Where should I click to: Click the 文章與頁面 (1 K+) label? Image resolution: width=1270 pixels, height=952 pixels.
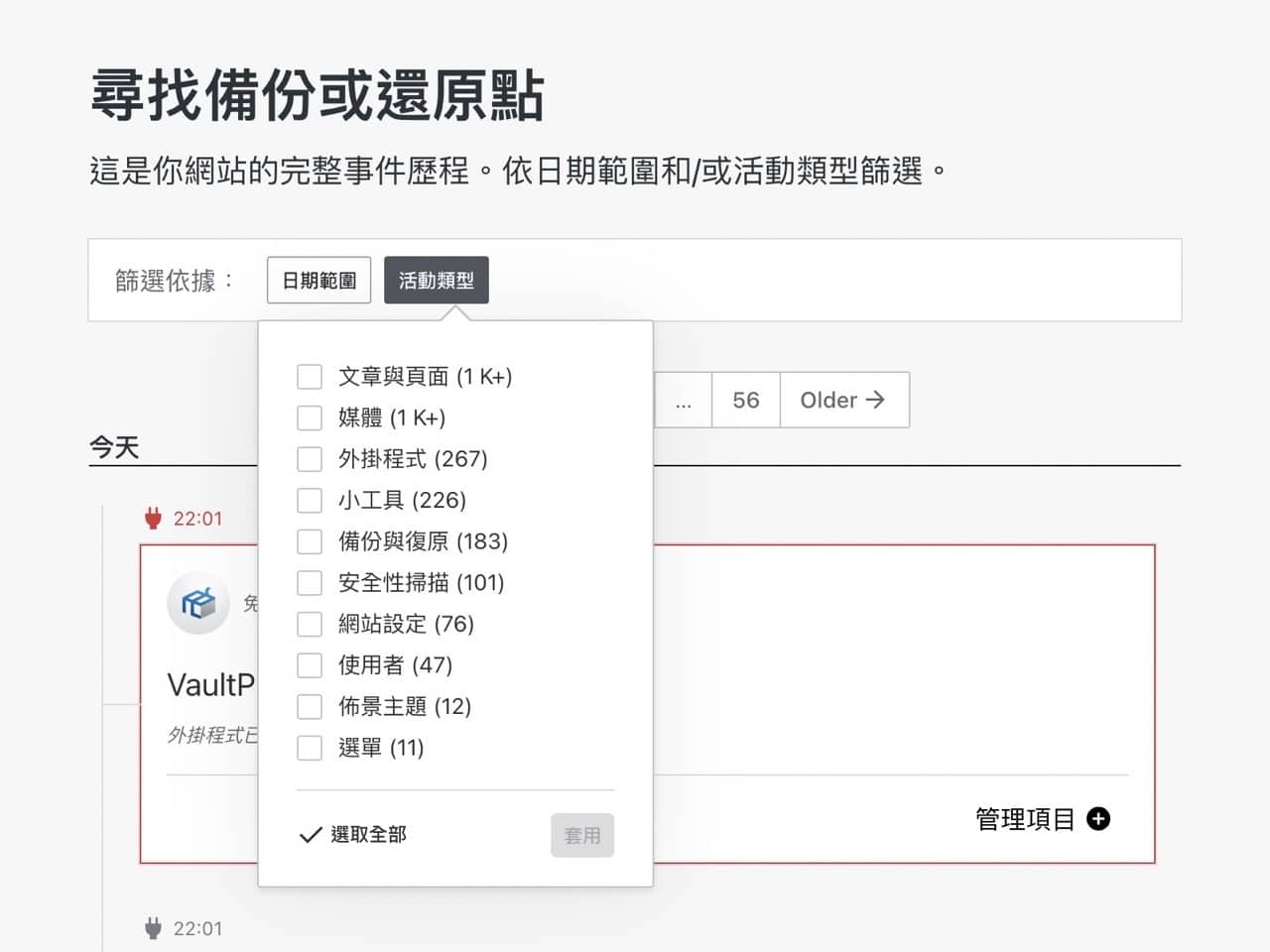click(425, 377)
